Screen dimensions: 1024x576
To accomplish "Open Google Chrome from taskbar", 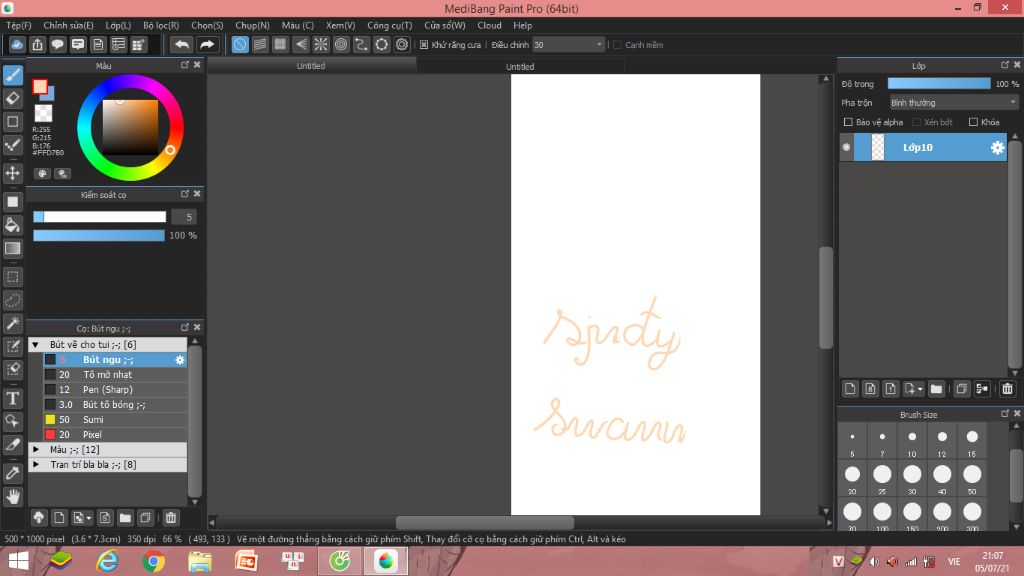I will (x=153, y=561).
